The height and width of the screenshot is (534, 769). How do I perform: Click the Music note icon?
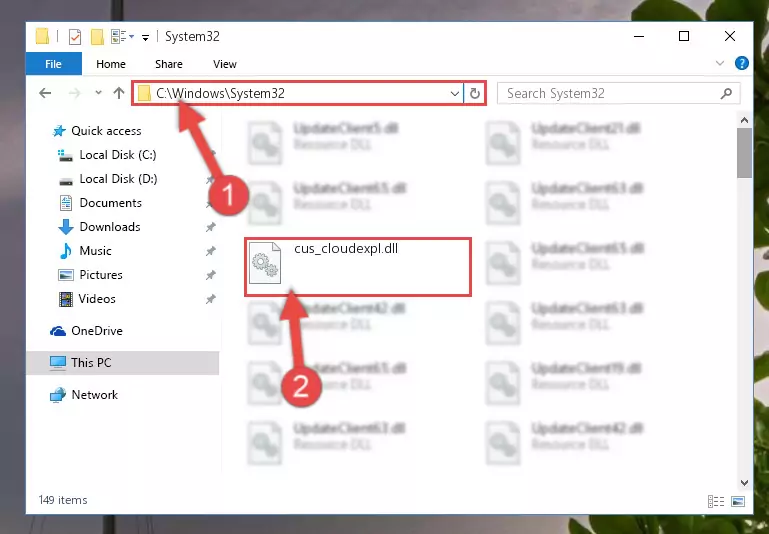[x=66, y=251]
